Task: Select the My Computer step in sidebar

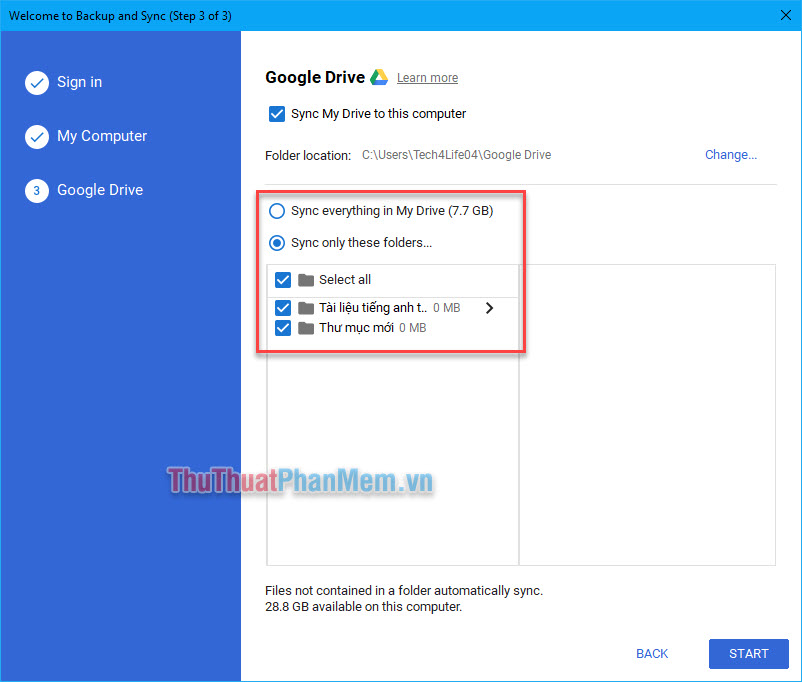Action: pyautogui.click(x=101, y=136)
